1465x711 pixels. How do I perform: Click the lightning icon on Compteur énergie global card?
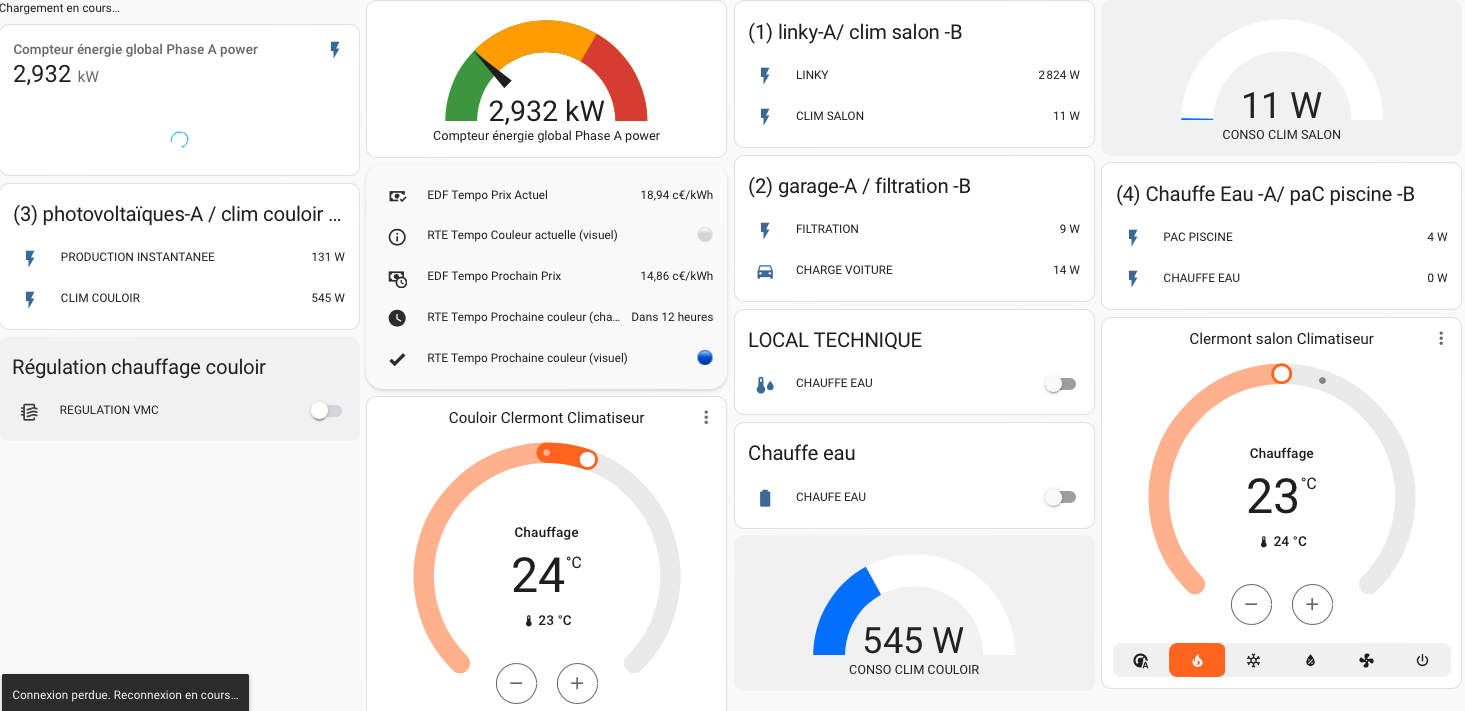tap(335, 49)
